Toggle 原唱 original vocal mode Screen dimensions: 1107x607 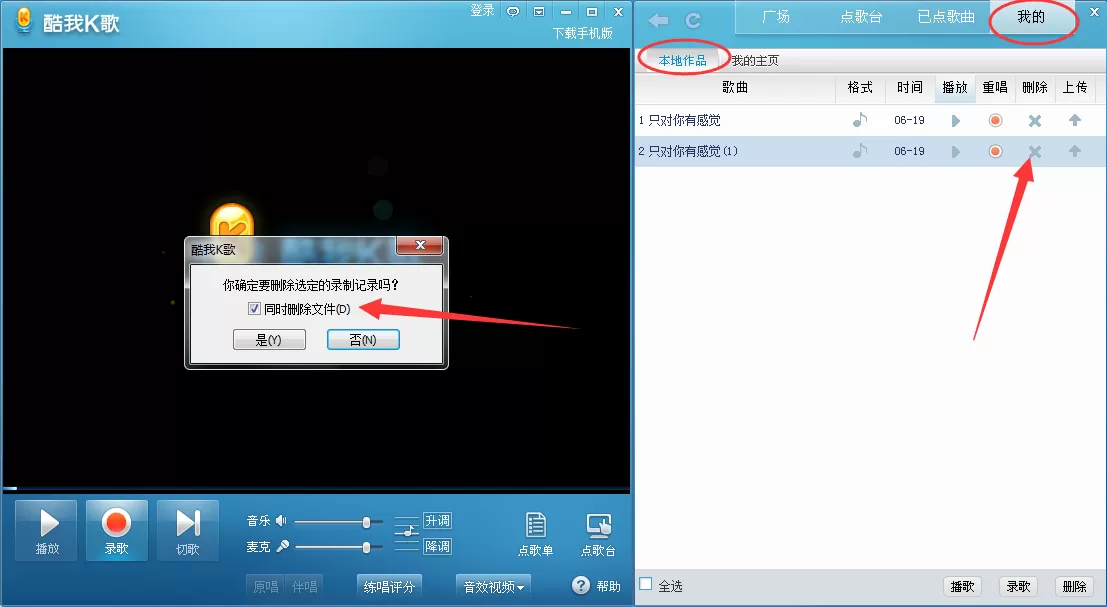click(265, 587)
